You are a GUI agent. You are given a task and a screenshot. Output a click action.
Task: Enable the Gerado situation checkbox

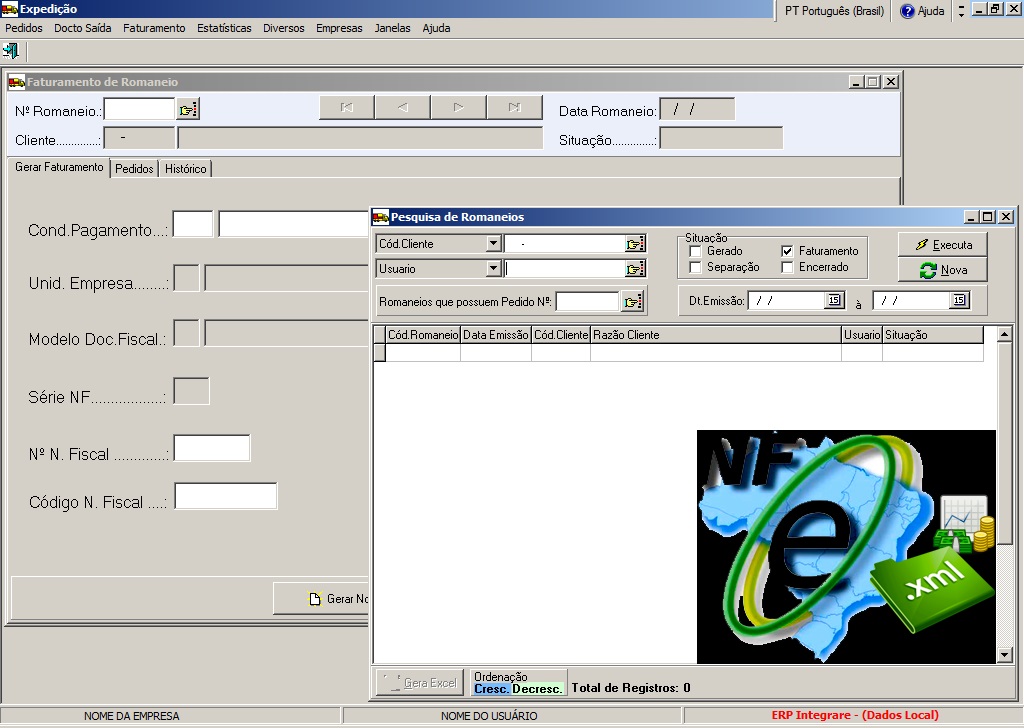click(696, 251)
